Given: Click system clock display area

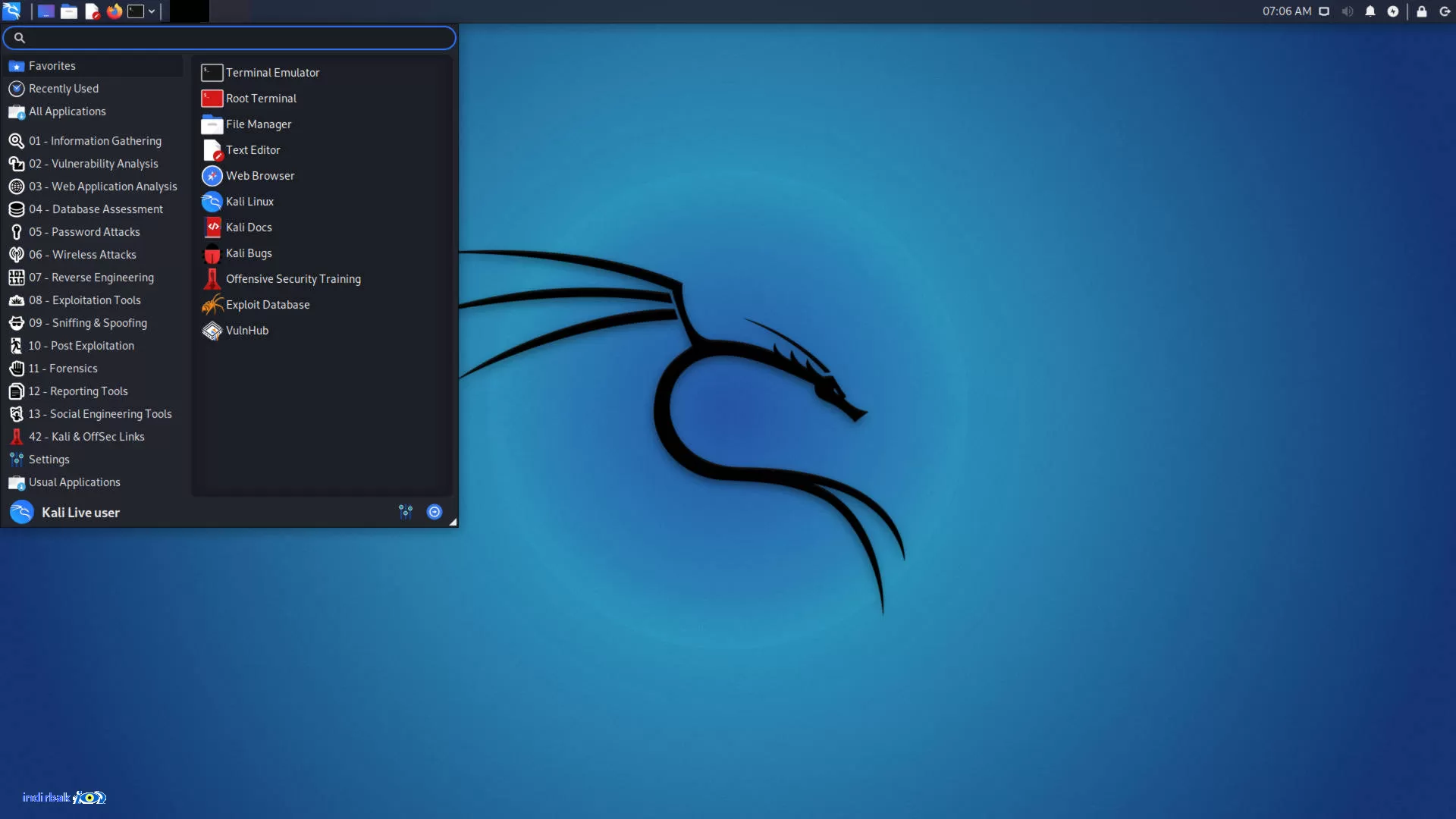Looking at the screenshot, I should tap(1287, 11).
